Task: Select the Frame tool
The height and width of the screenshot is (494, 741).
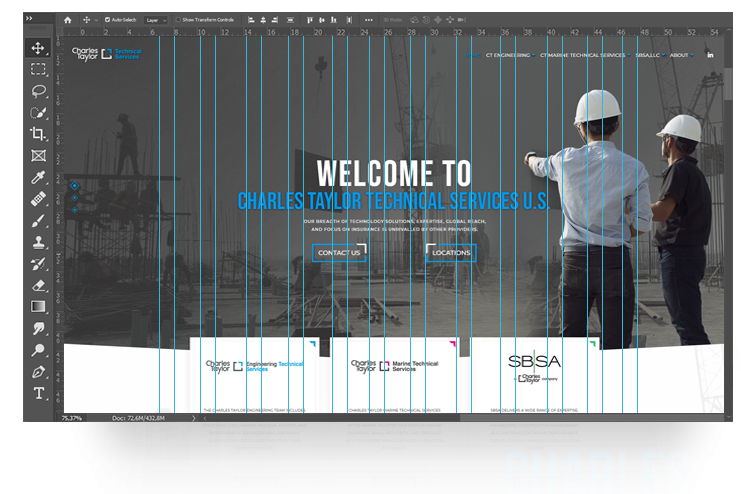Action: (x=38, y=156)
